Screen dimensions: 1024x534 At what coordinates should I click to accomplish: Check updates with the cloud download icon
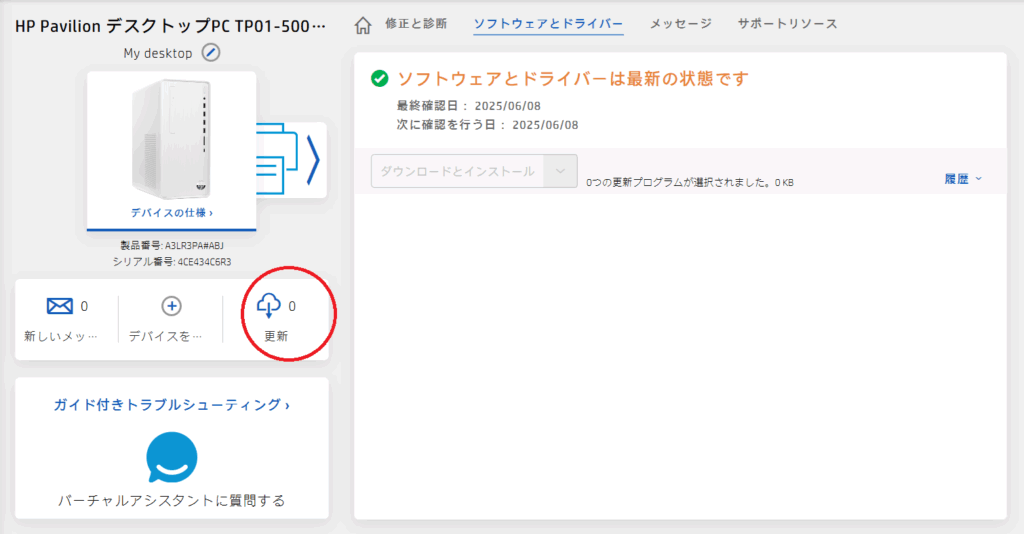[268, 305]
